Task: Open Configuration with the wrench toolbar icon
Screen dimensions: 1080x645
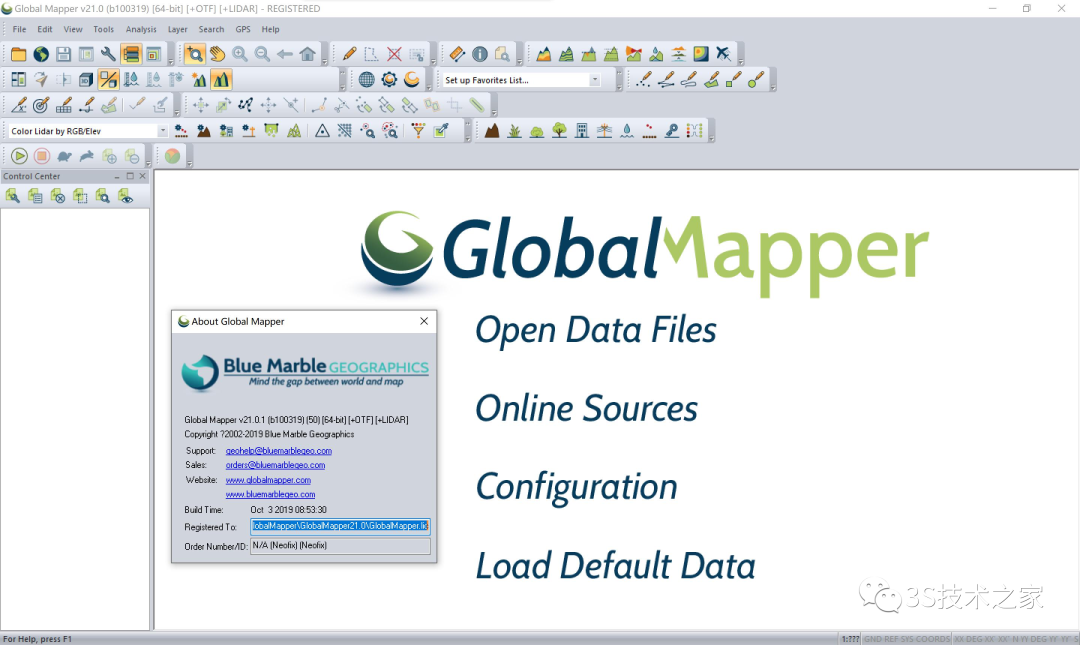Action: 105,54
